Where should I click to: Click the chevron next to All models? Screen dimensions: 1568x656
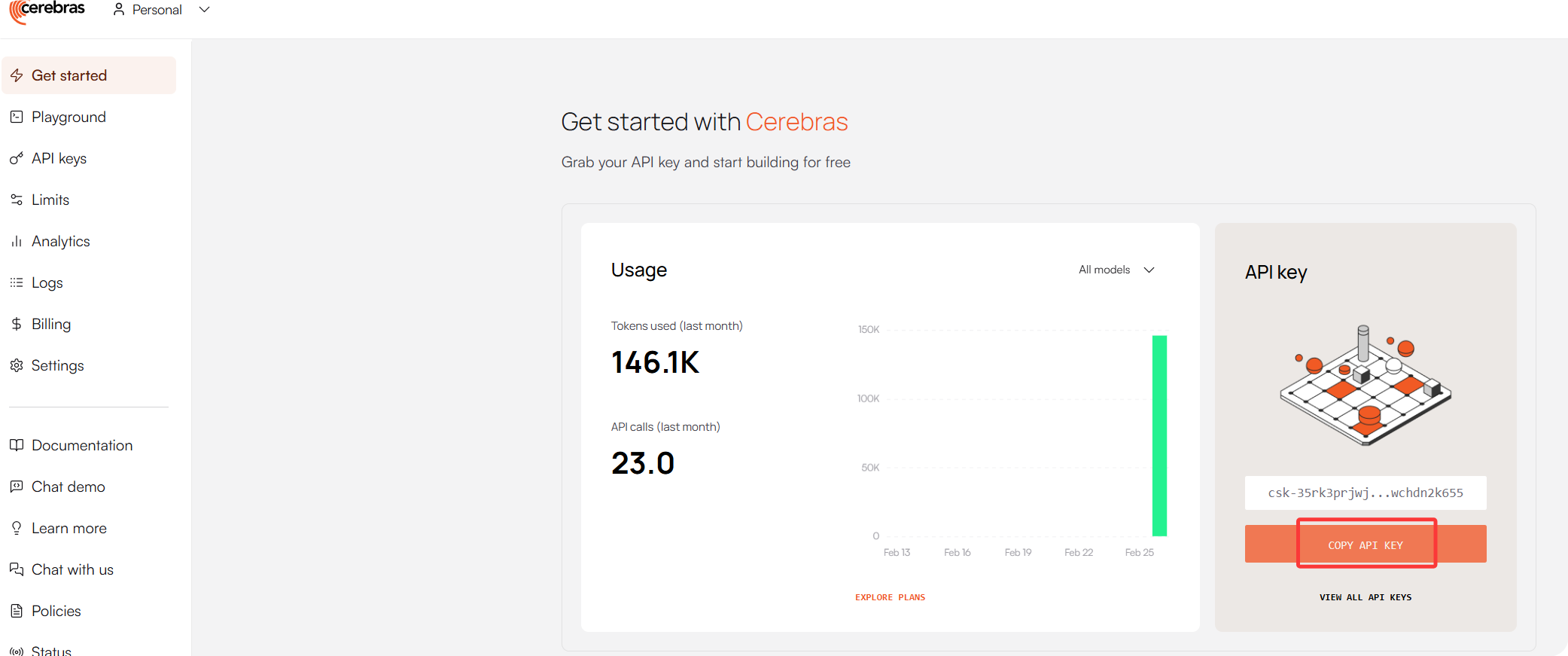1149,270
